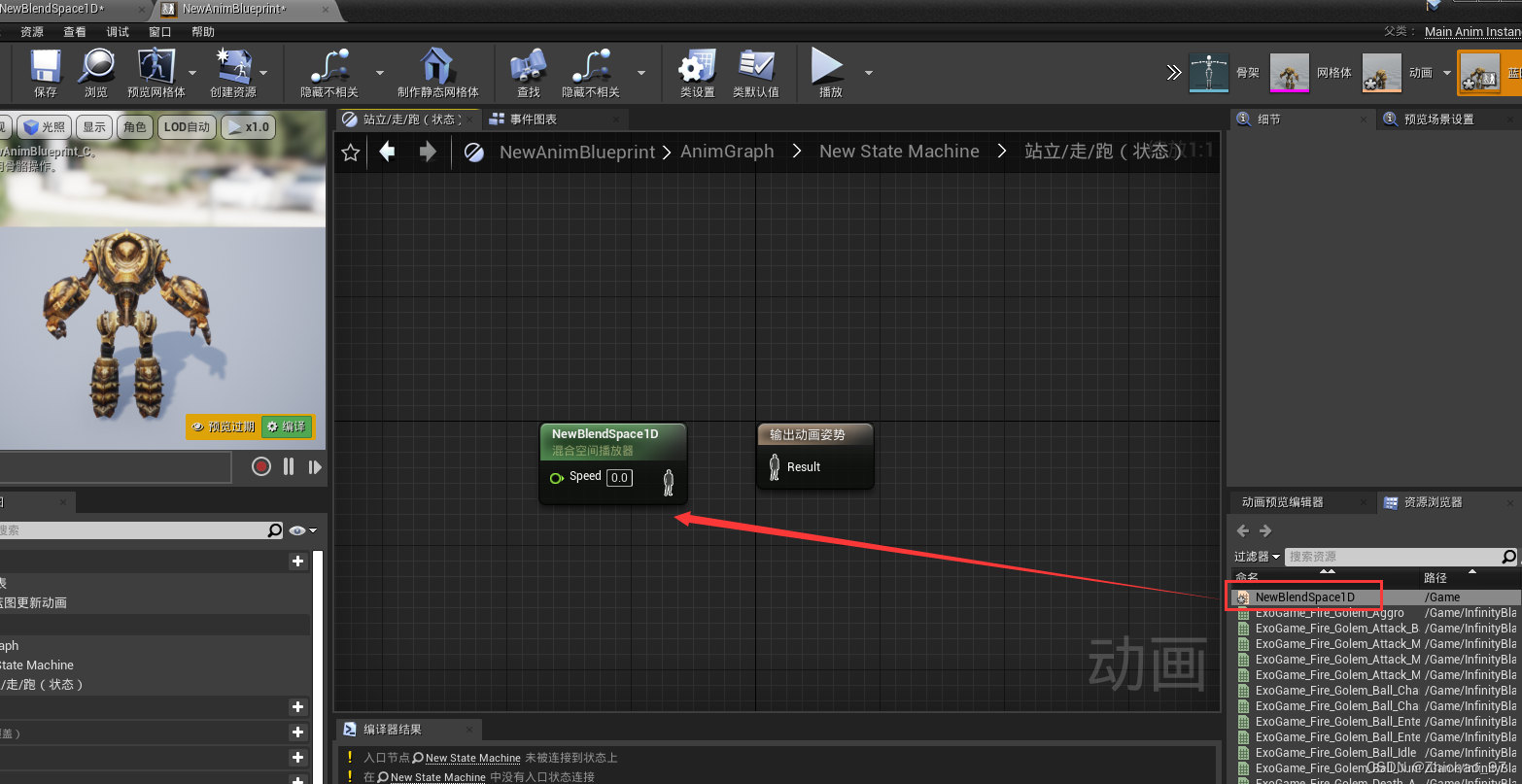The width and height of the screenshot is (1522, 784).
Task: Go back with graph left arrow
Action: 387,152
